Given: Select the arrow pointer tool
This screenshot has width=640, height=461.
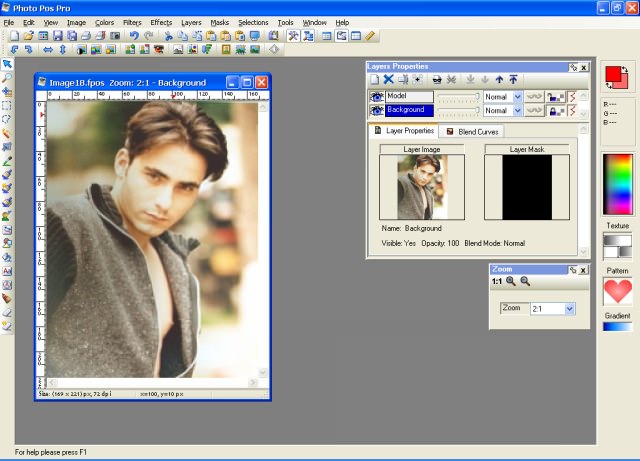Looking at the screenshot, I should tap(7, 63).
